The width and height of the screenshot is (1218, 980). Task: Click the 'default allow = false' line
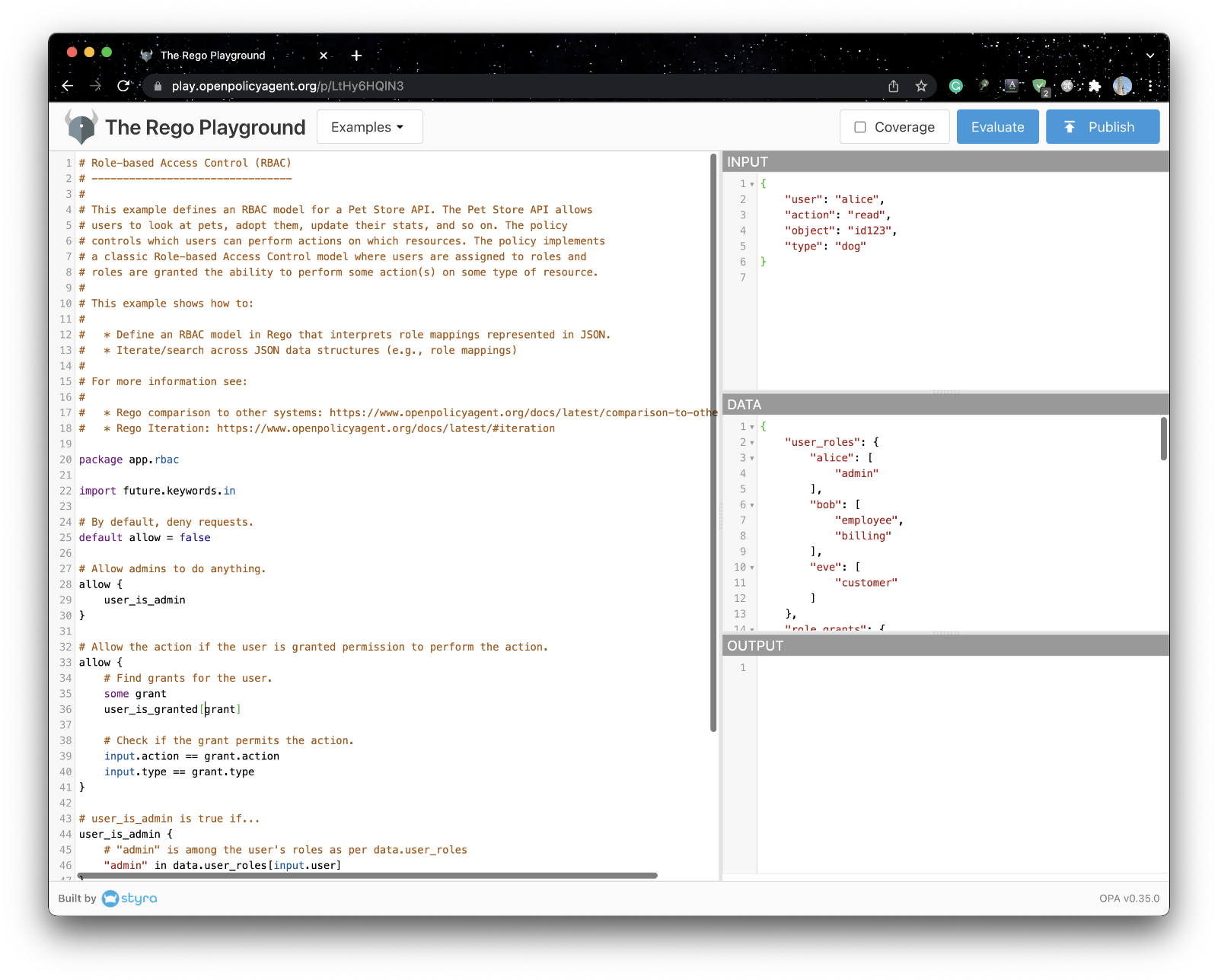point(145,538)
